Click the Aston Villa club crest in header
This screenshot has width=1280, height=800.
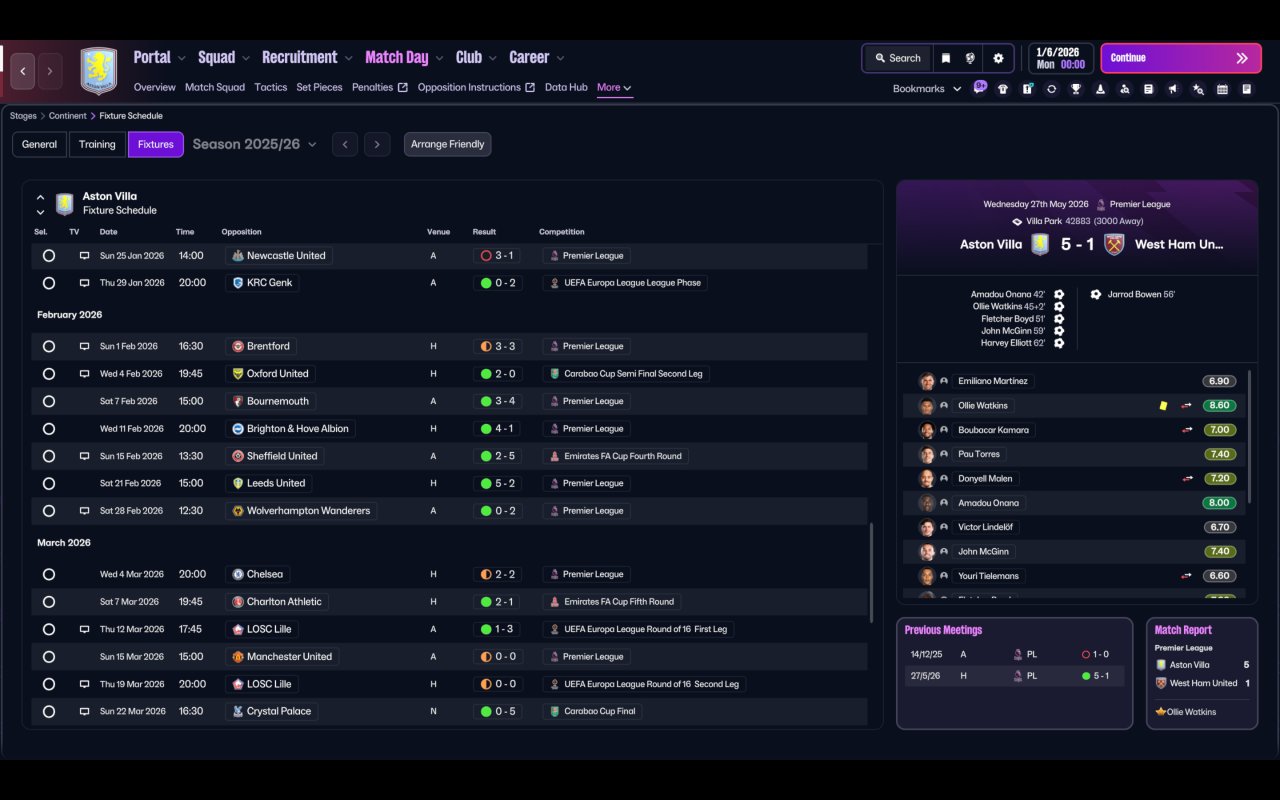coord(98,71)
